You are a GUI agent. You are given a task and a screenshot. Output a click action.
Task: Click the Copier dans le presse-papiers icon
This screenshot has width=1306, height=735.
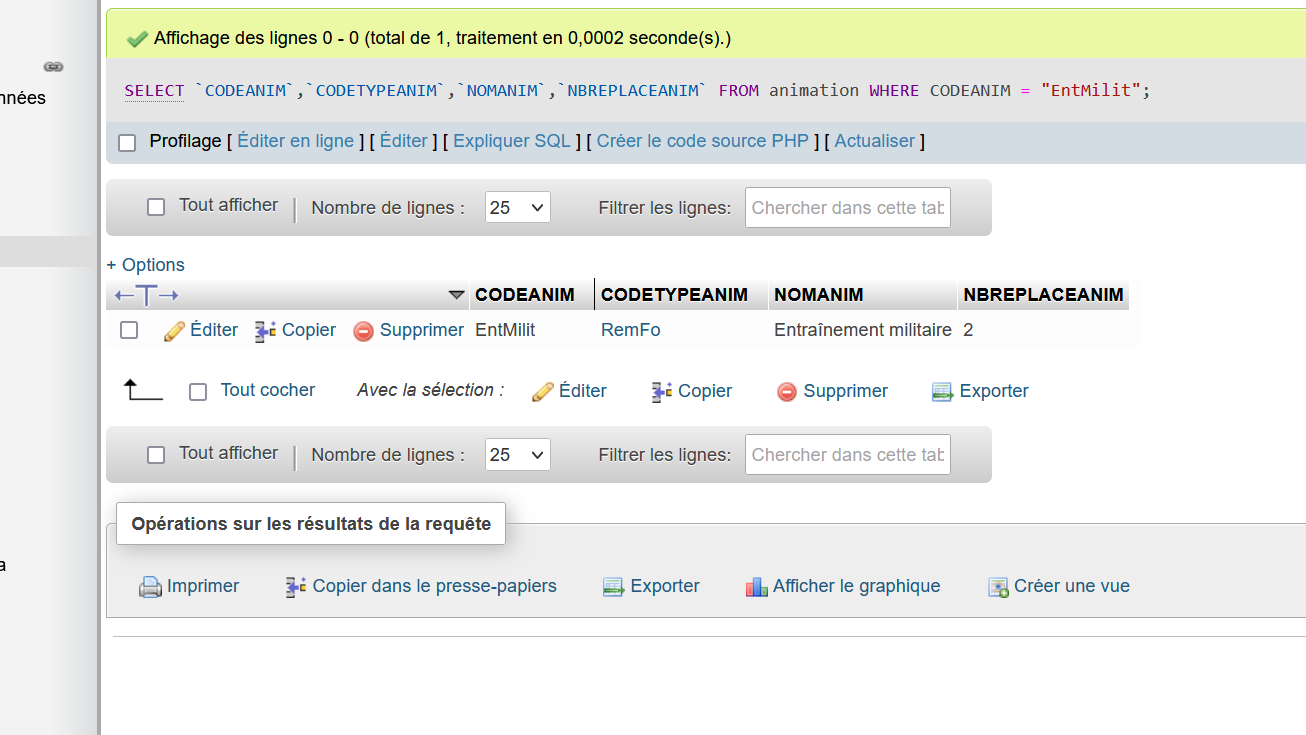[296, 587]
